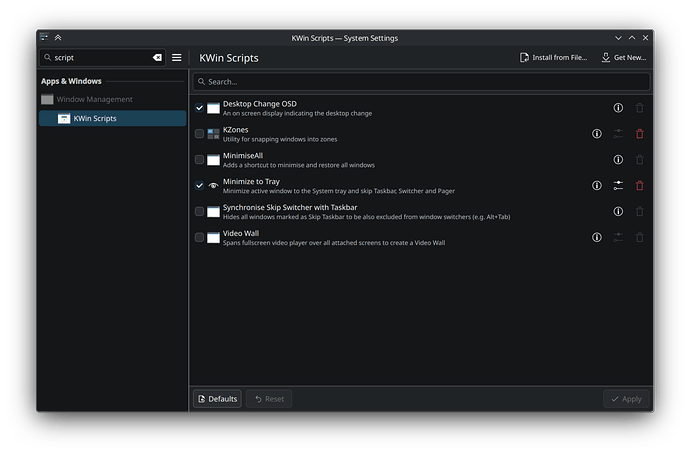The width and height of the screenshot is (690, 454).
Task: Show info for Minimize to Tray script
Action: click(x=596, y=186)
